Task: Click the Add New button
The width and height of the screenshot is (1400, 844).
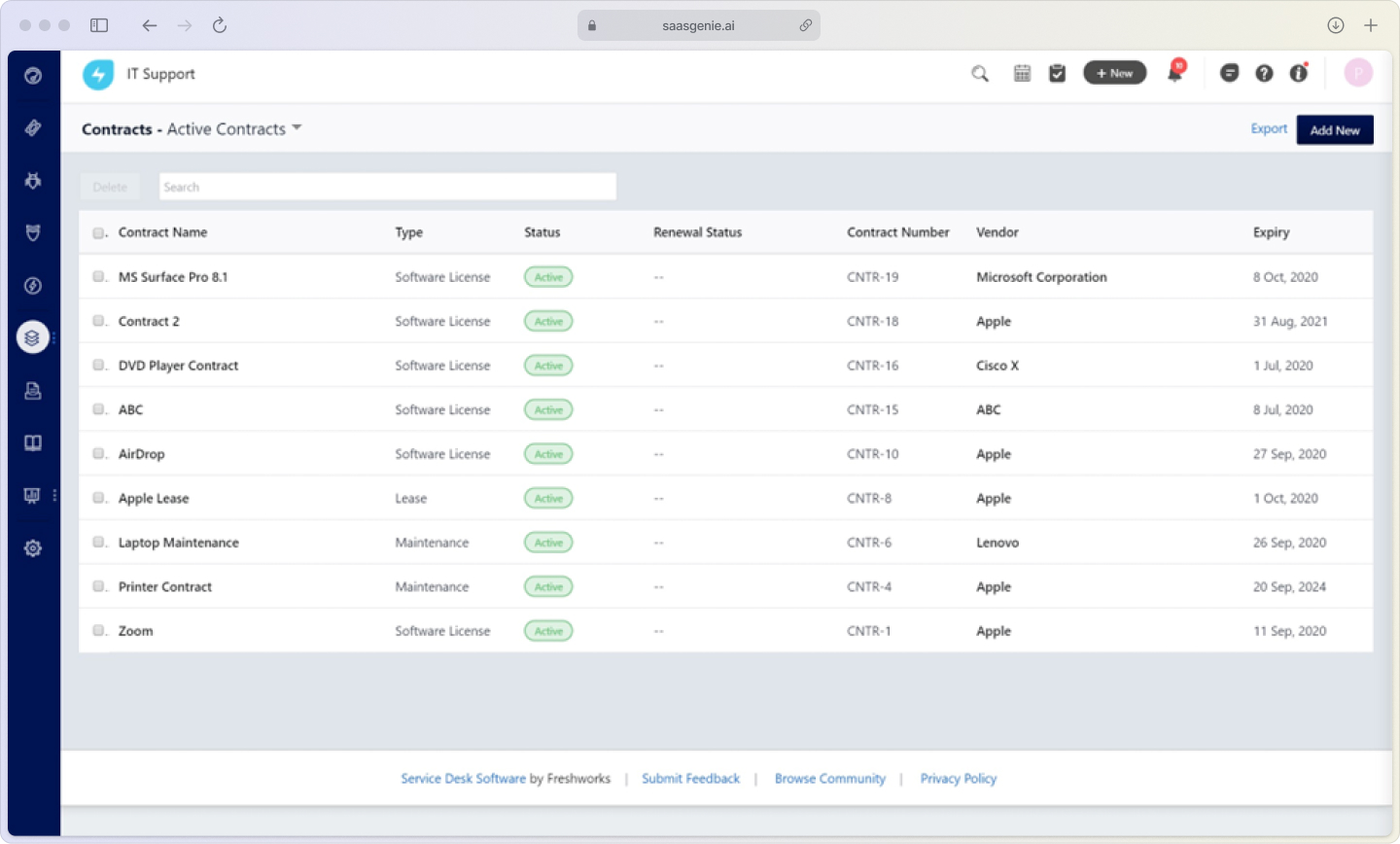Action: 1335,130
